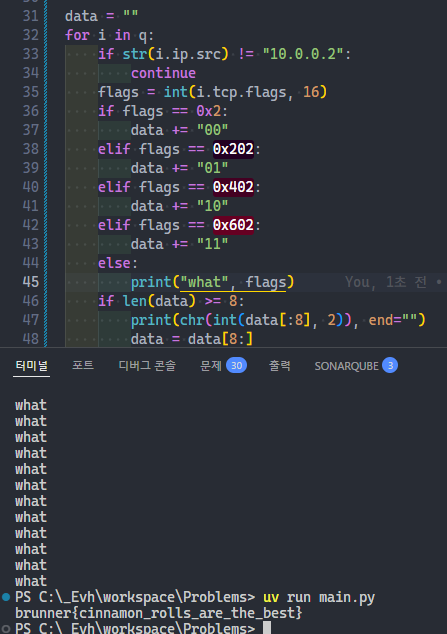
Task: Click line number 38 in gutter
Action: pyautogui.click(x=31, y=149)
